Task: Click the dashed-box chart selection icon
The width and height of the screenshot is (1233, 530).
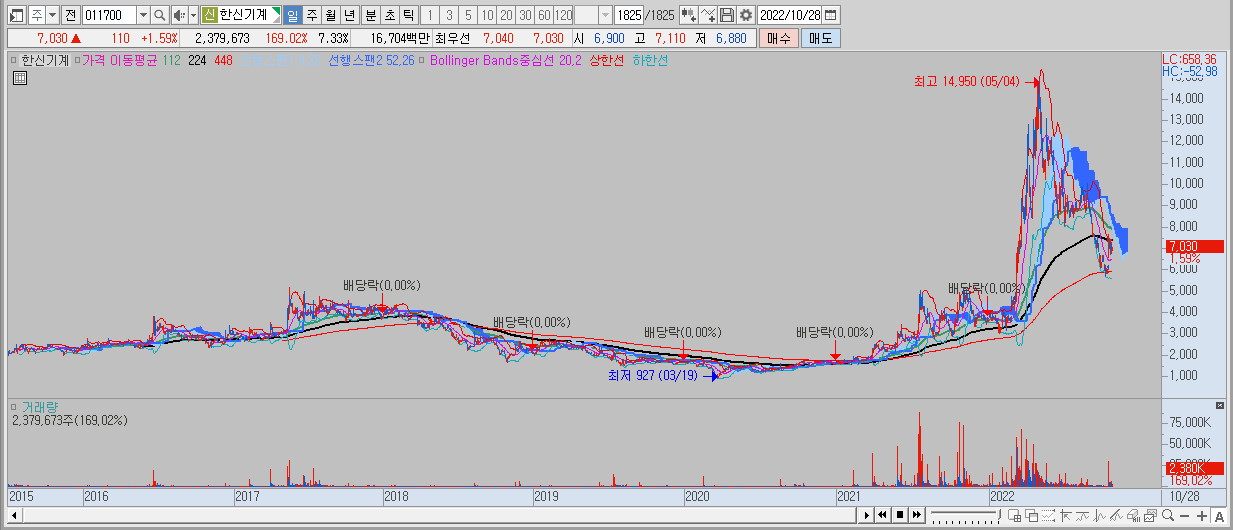Action: (x=1048, y=515)
